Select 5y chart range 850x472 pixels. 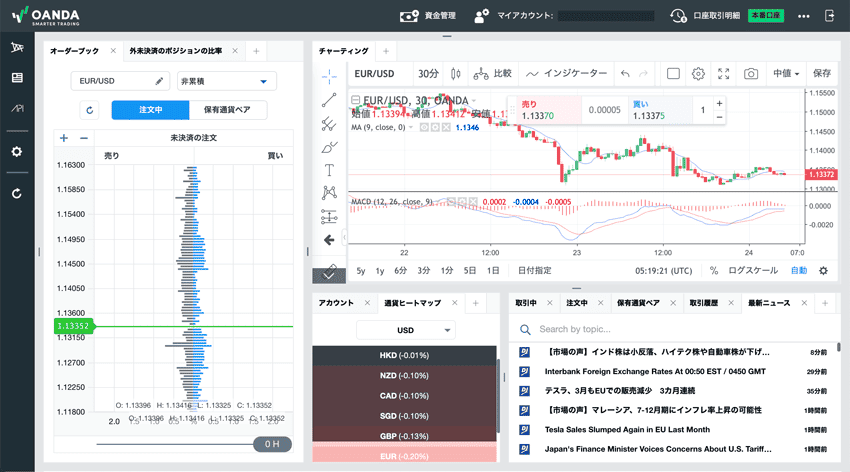(x=360, y=270)
